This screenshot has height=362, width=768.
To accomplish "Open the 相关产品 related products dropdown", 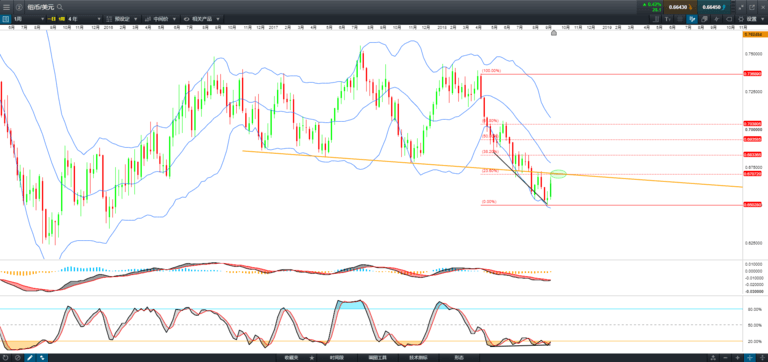I will pyautogui.click(x=201, y=19).
